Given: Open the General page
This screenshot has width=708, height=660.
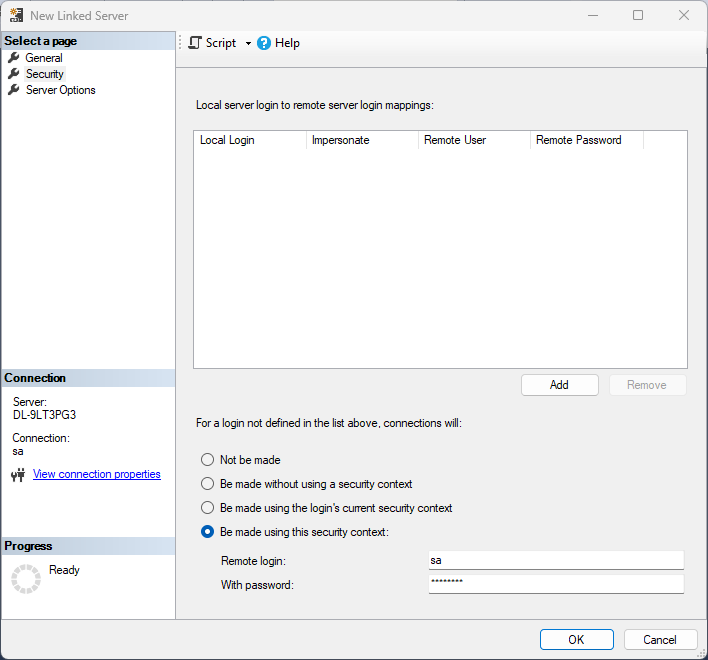Looking at the screenshot, I should coord(44,58).
